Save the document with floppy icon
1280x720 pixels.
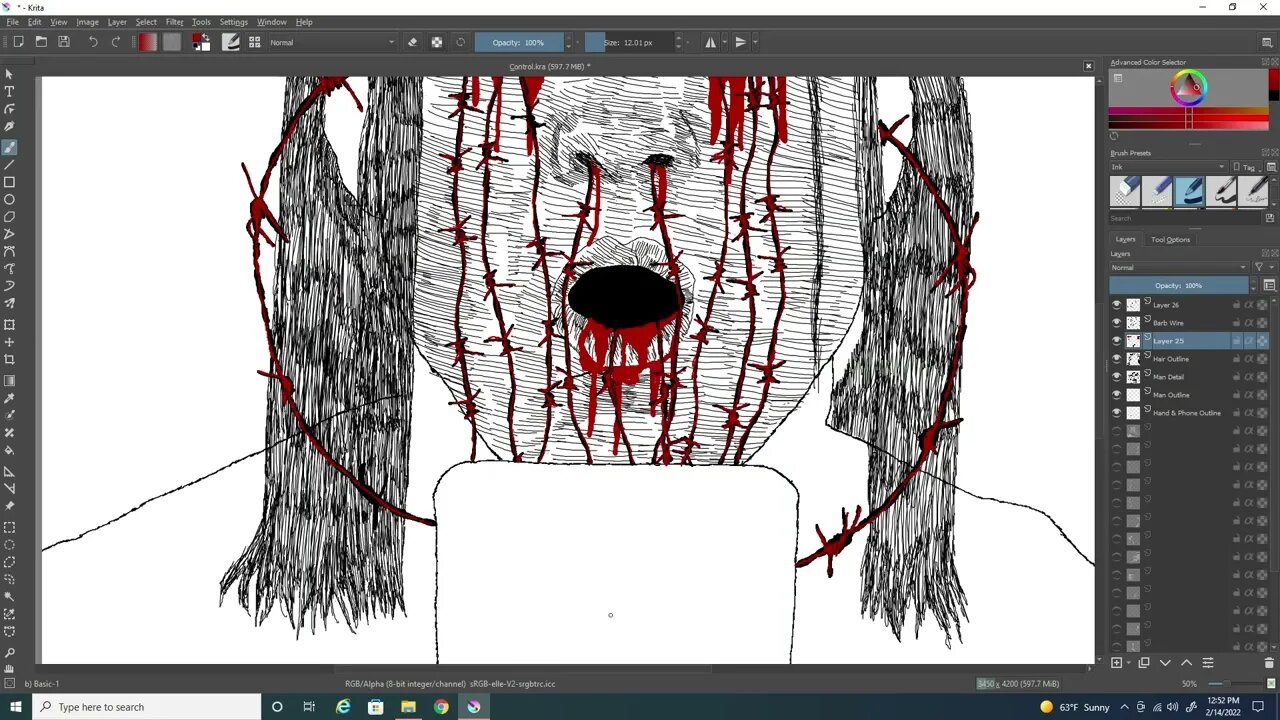tap(64, 42)
